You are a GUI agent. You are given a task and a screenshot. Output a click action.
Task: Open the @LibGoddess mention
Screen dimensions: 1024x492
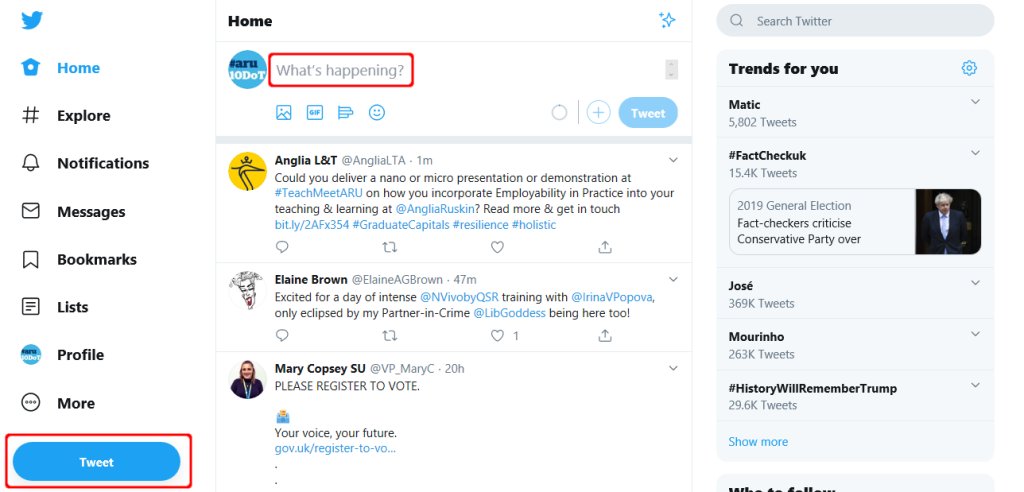509,313
